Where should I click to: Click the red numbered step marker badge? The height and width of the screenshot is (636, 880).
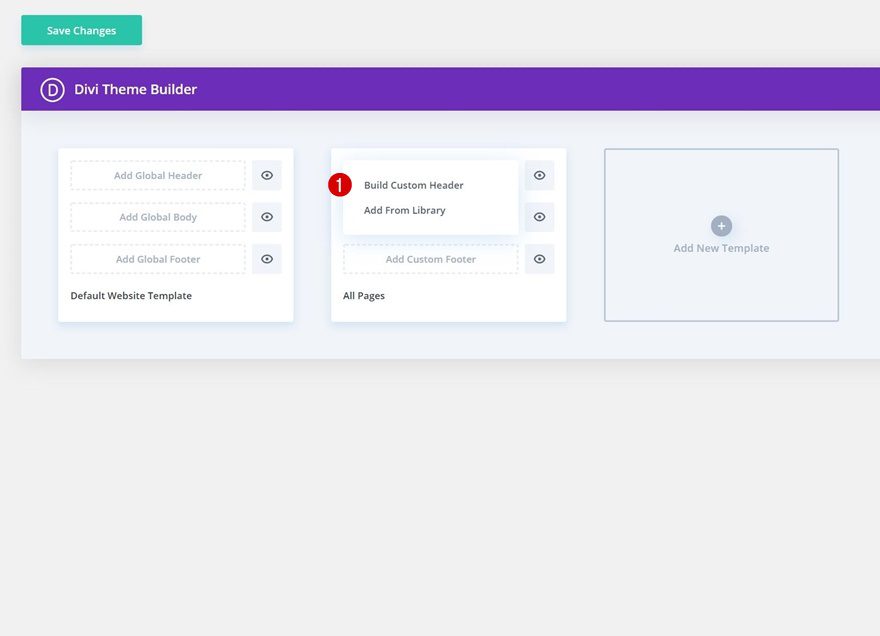(x=341, y=184)
